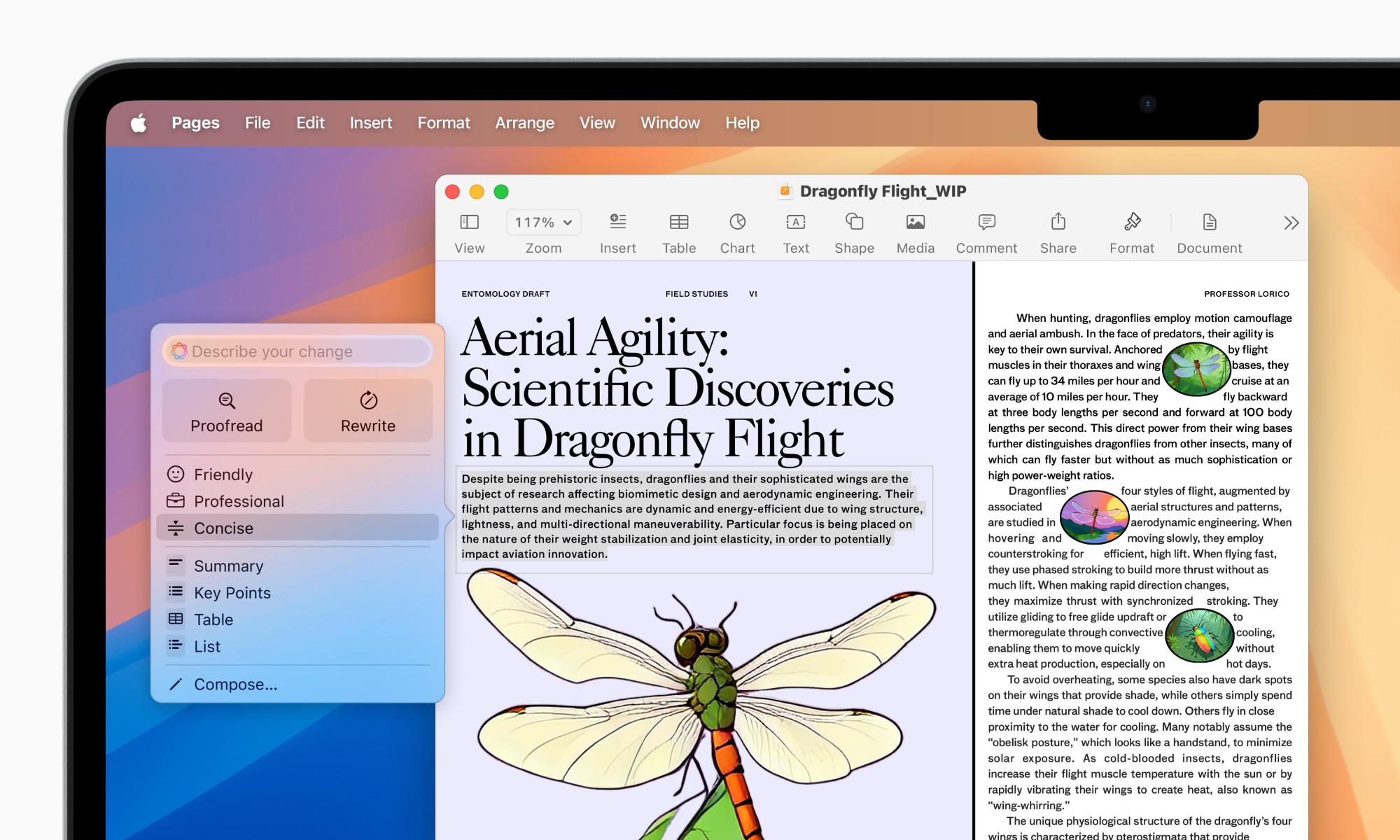Select the colorful beetle oval image
This screenshot has height=840, width=1400.
[1199, 636]
